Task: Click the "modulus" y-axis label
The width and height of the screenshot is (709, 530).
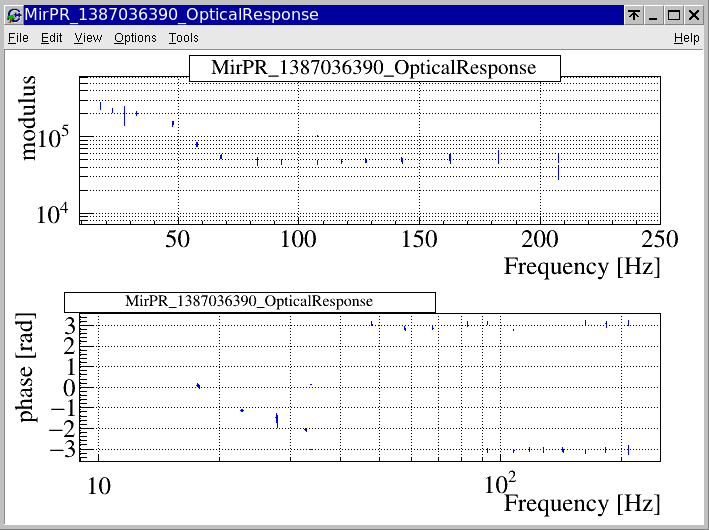Action: tap(30, 117)
